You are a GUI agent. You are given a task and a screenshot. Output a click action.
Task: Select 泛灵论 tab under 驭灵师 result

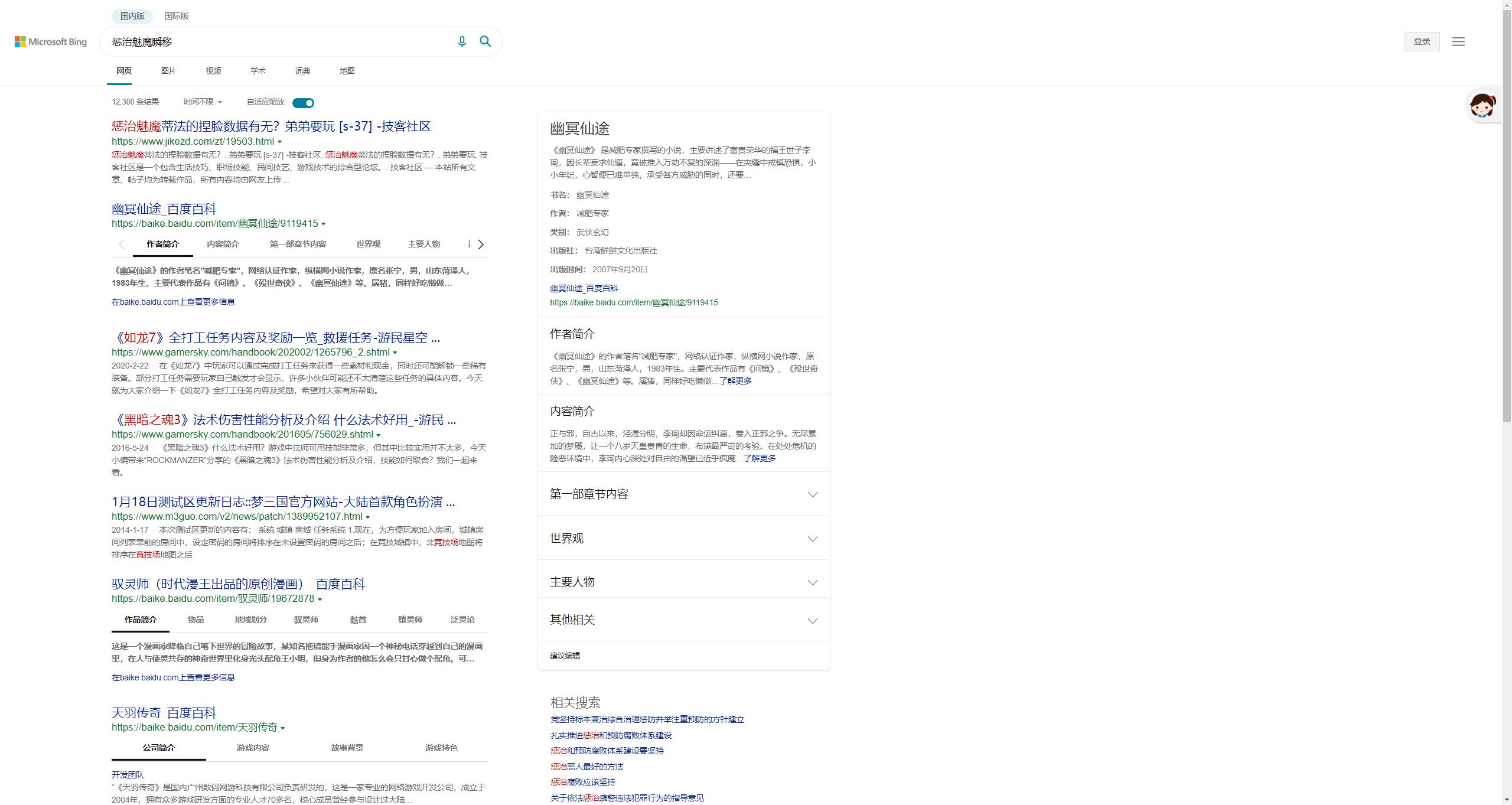click(462, 620)
